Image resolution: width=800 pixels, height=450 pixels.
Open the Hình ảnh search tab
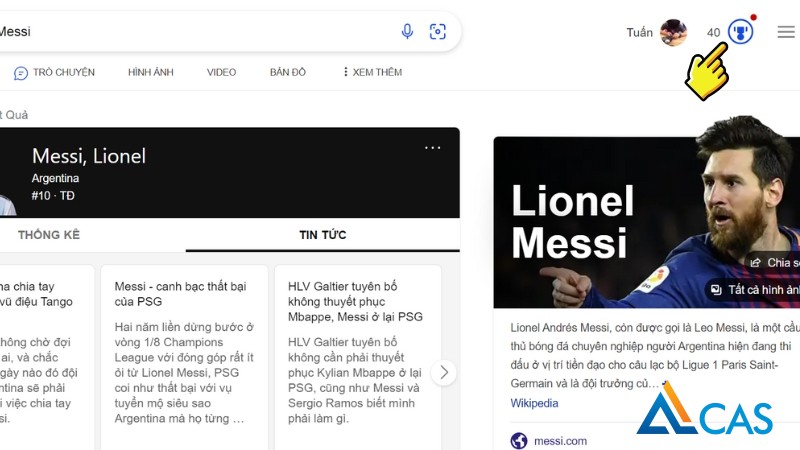(x=150, y=73)
